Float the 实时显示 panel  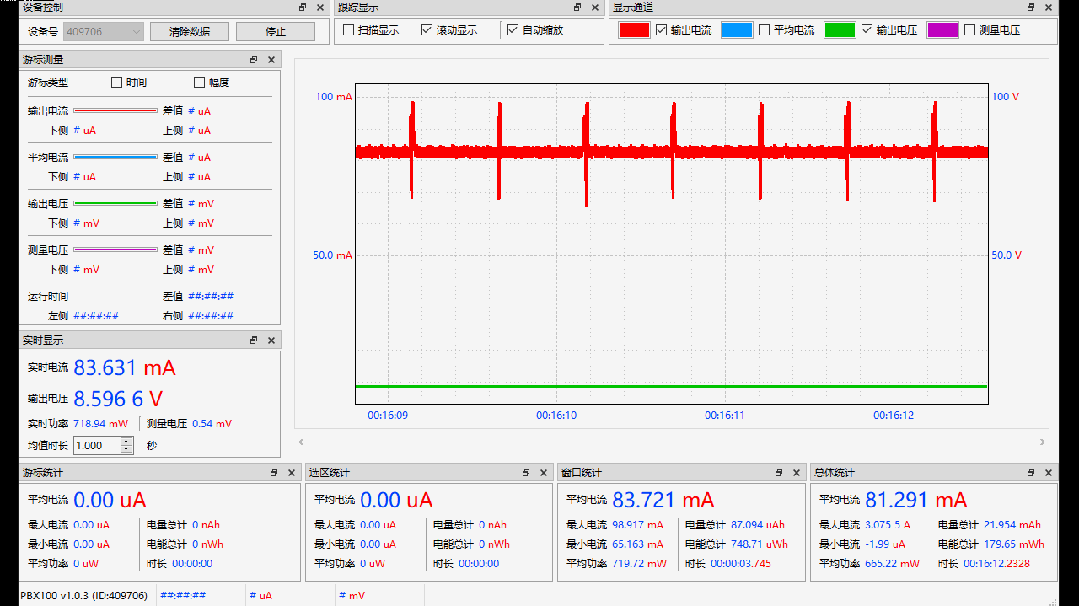pyautogui.click(x=253, y=340)
